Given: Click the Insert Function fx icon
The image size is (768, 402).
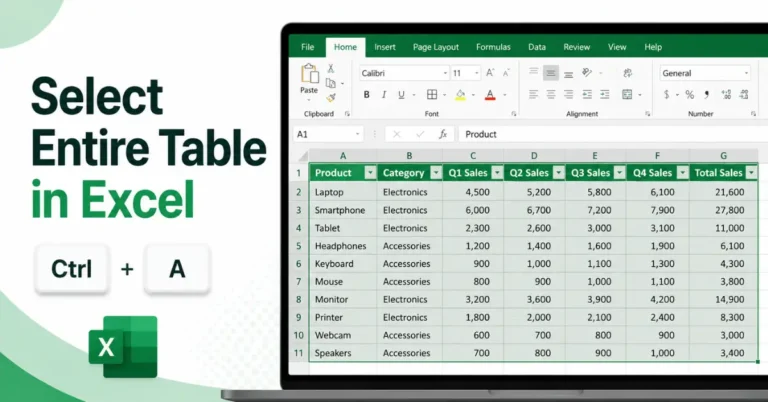Looking at the screenshot, I should pyautogui.click(x=443, y=134).
